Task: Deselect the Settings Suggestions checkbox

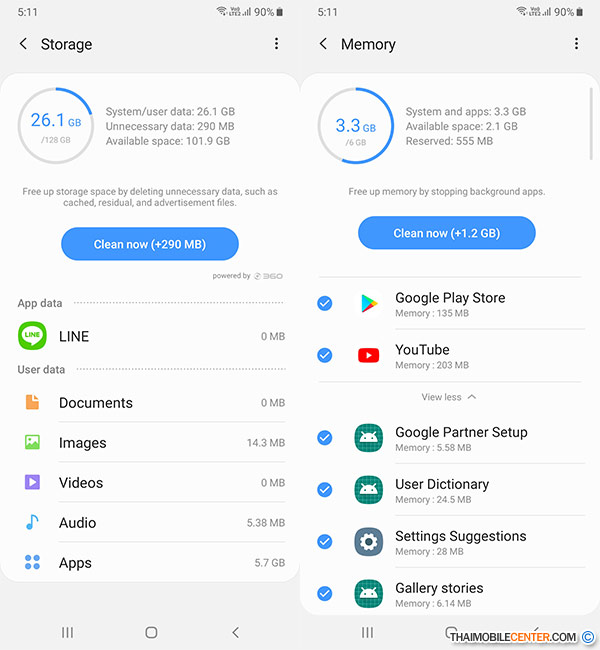Action: pos(325,542)
